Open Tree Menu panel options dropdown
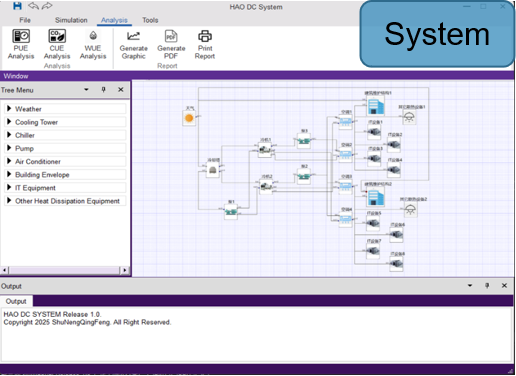The image size is (516, 376). click(86, 90)
